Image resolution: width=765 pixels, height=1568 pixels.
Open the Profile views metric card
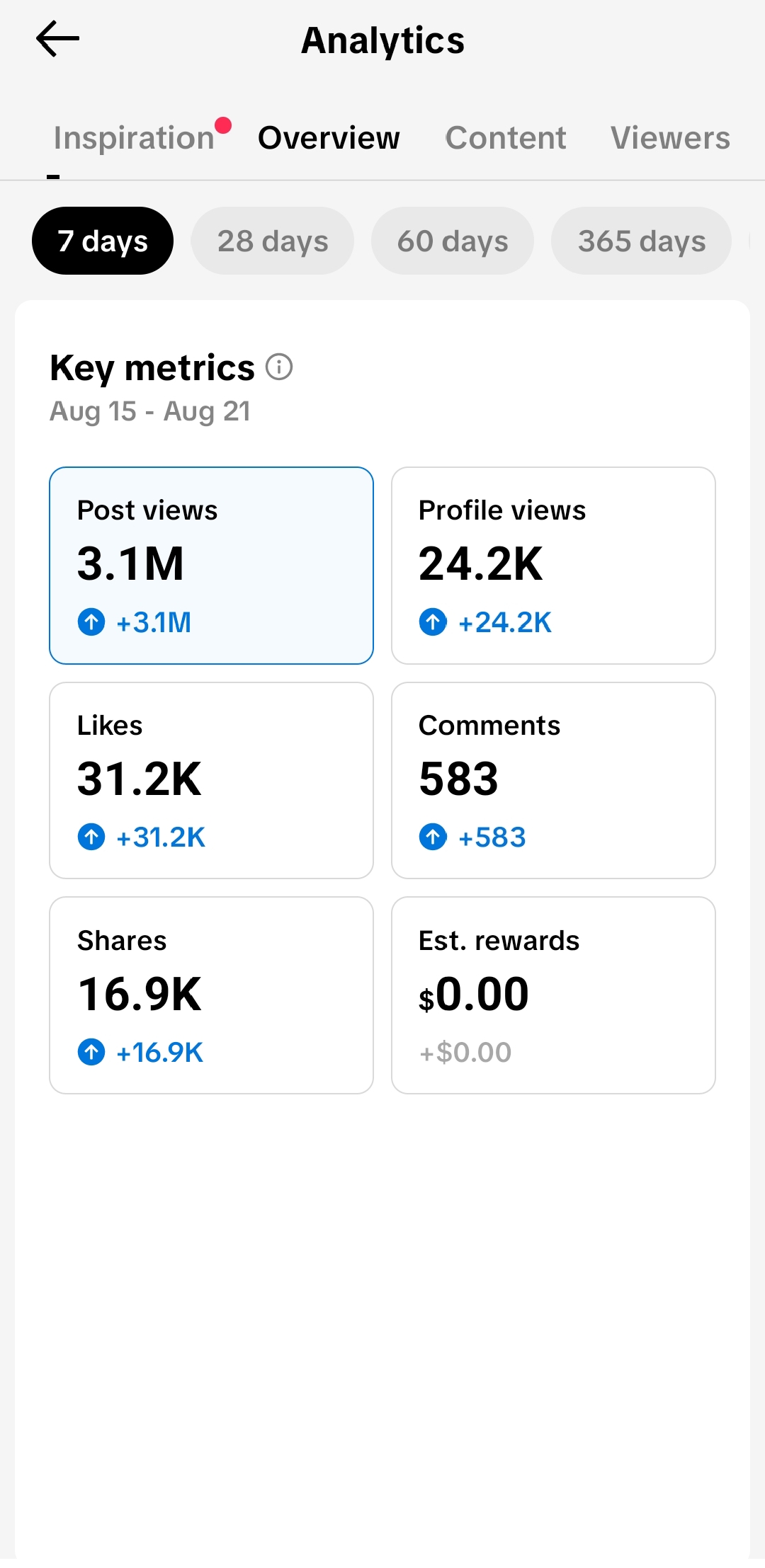[x=553, y=566]
